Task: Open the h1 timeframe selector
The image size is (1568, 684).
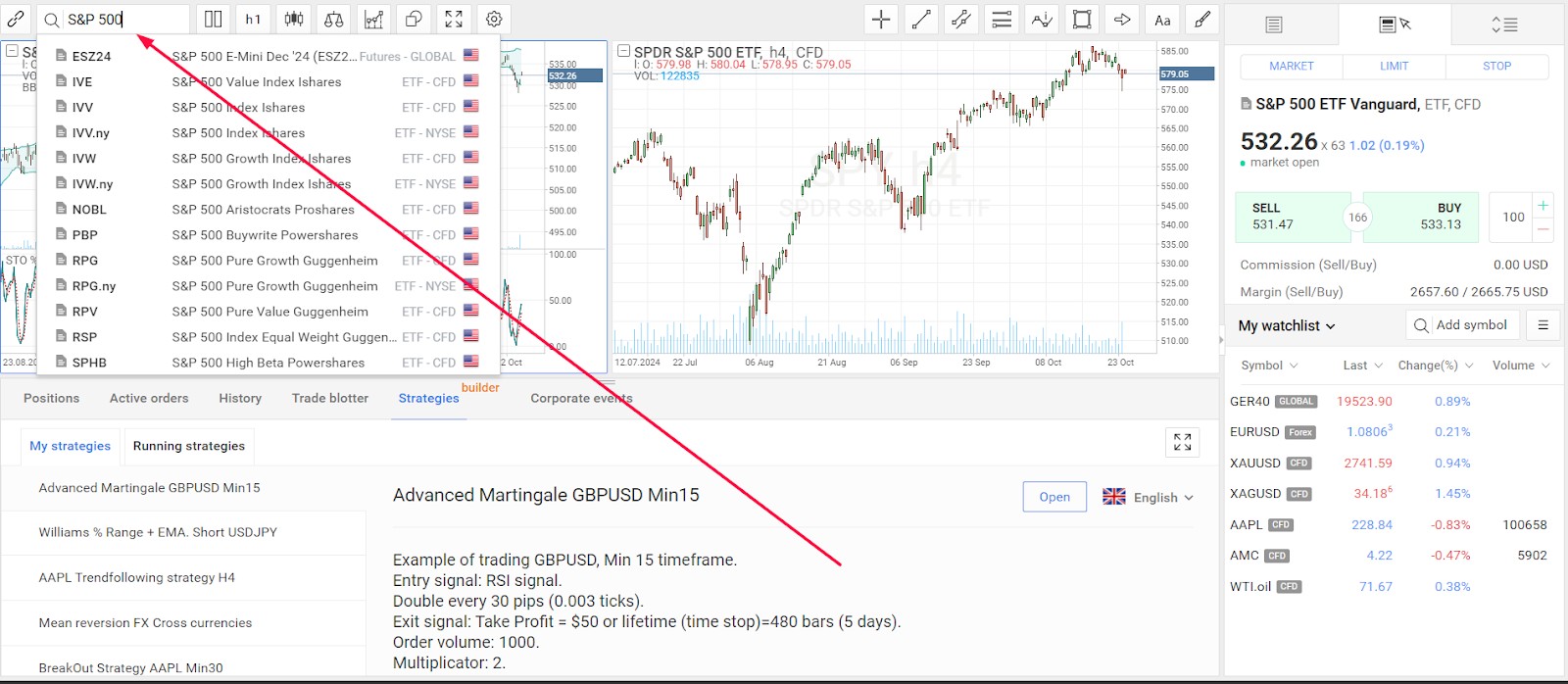Action: [253, 19]
